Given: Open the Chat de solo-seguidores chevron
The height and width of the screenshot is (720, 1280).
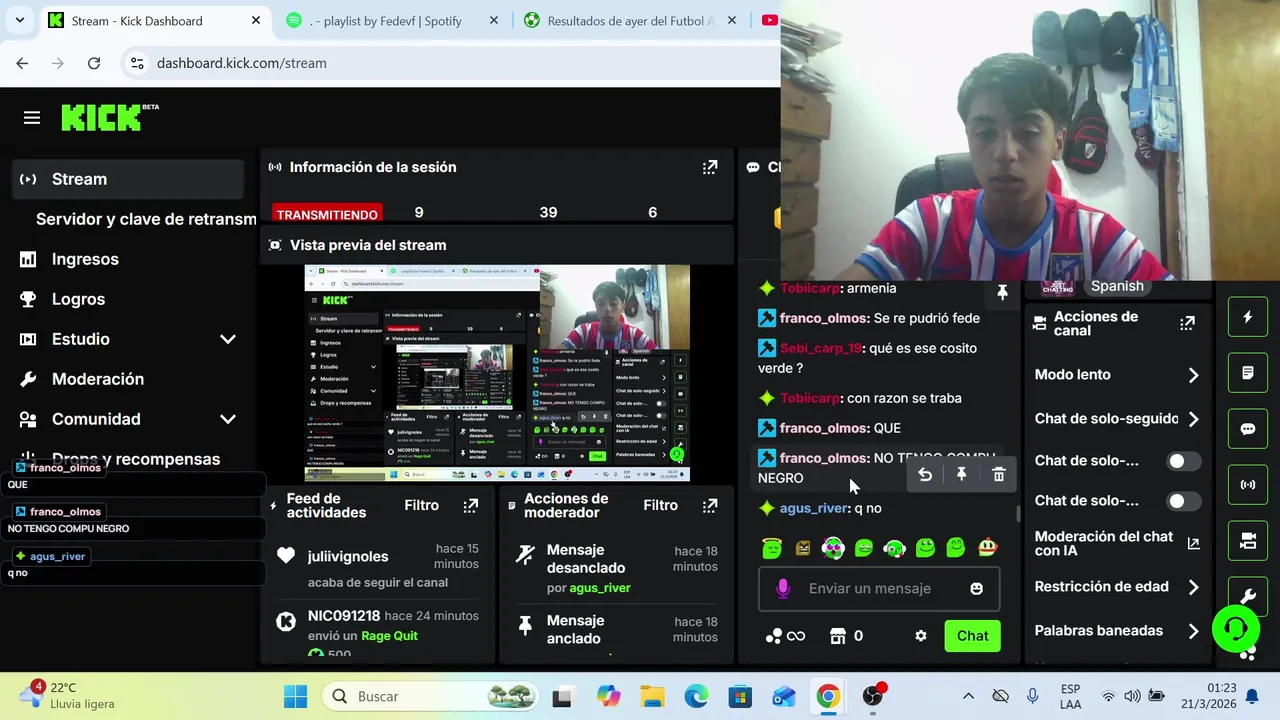Looking at the screenshot, I should [1193, 419].
